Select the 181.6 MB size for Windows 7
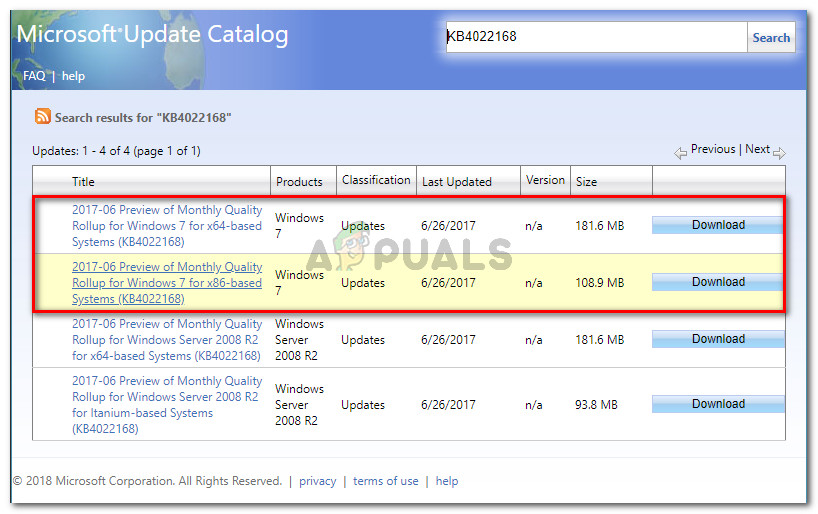 [x=599, y=225]
